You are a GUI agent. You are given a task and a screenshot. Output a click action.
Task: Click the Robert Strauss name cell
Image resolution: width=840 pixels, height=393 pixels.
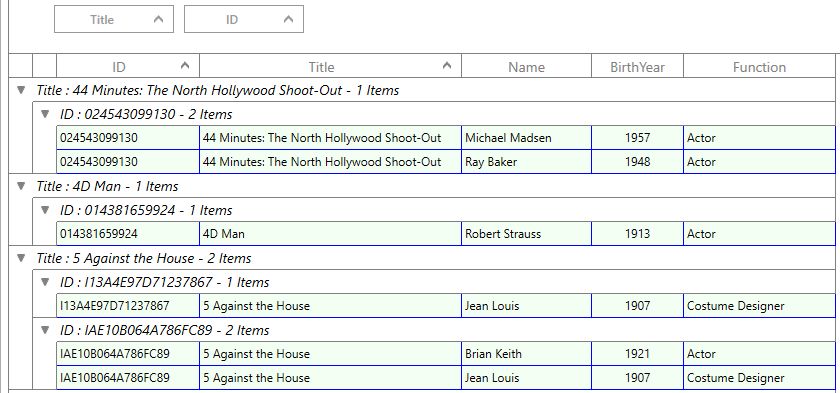point(526,233)
